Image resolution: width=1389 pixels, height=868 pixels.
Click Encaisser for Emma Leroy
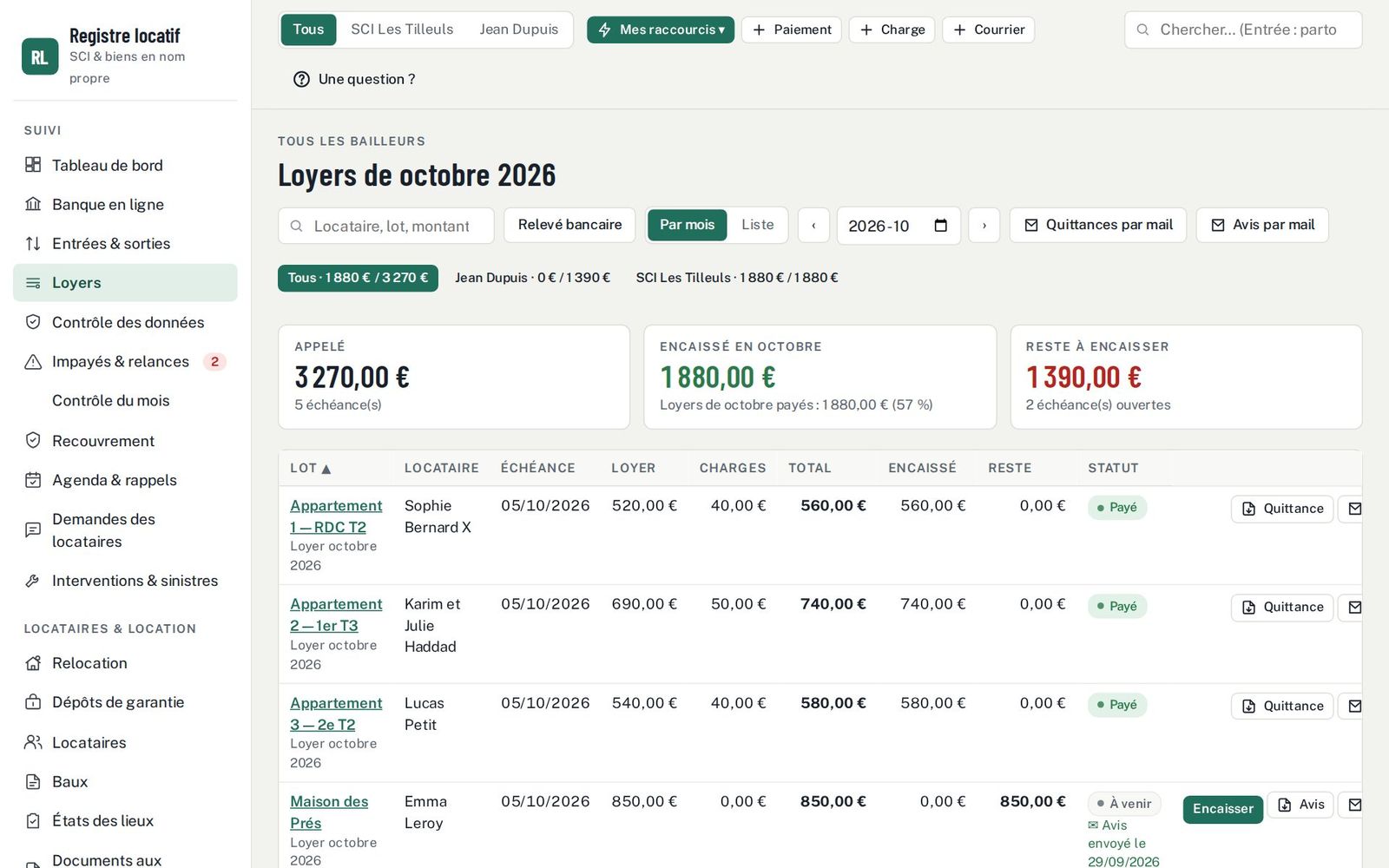[x=1222, y=809]
